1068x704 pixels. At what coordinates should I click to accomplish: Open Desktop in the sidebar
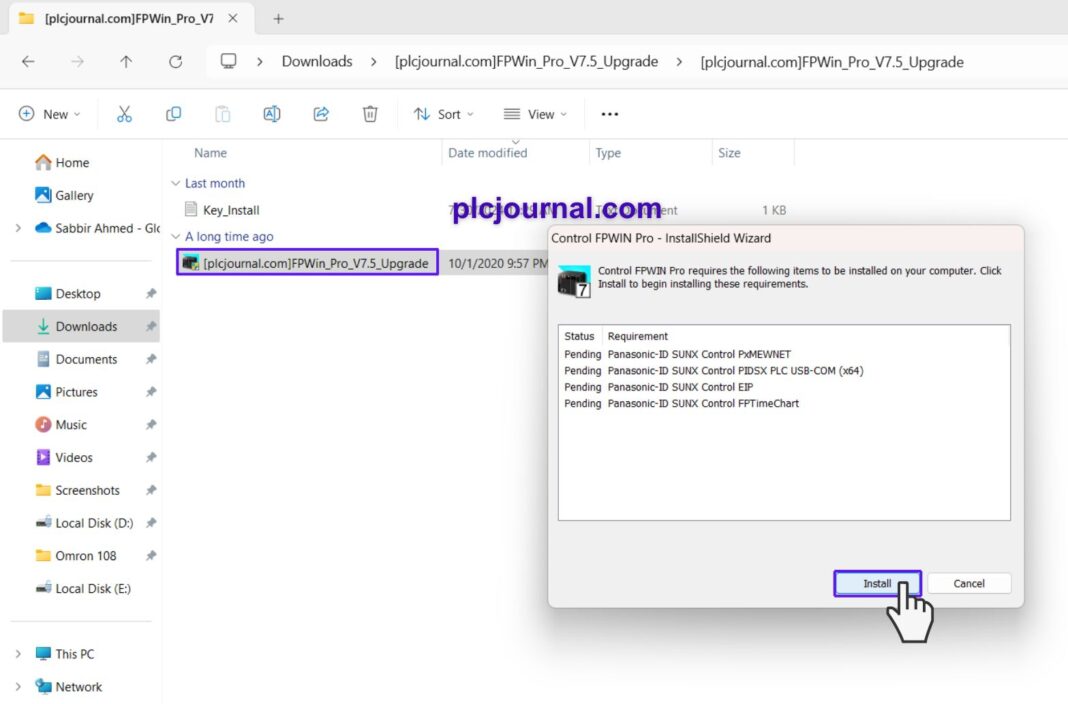78,293
